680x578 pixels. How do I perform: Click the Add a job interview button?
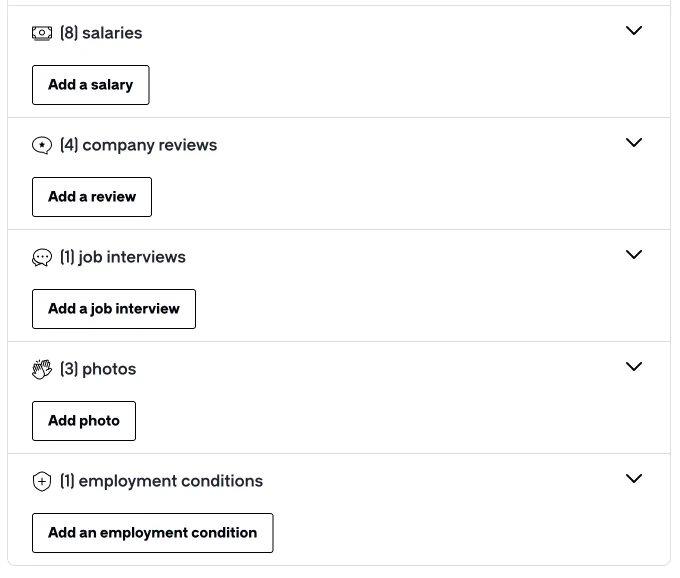point(114,309)
